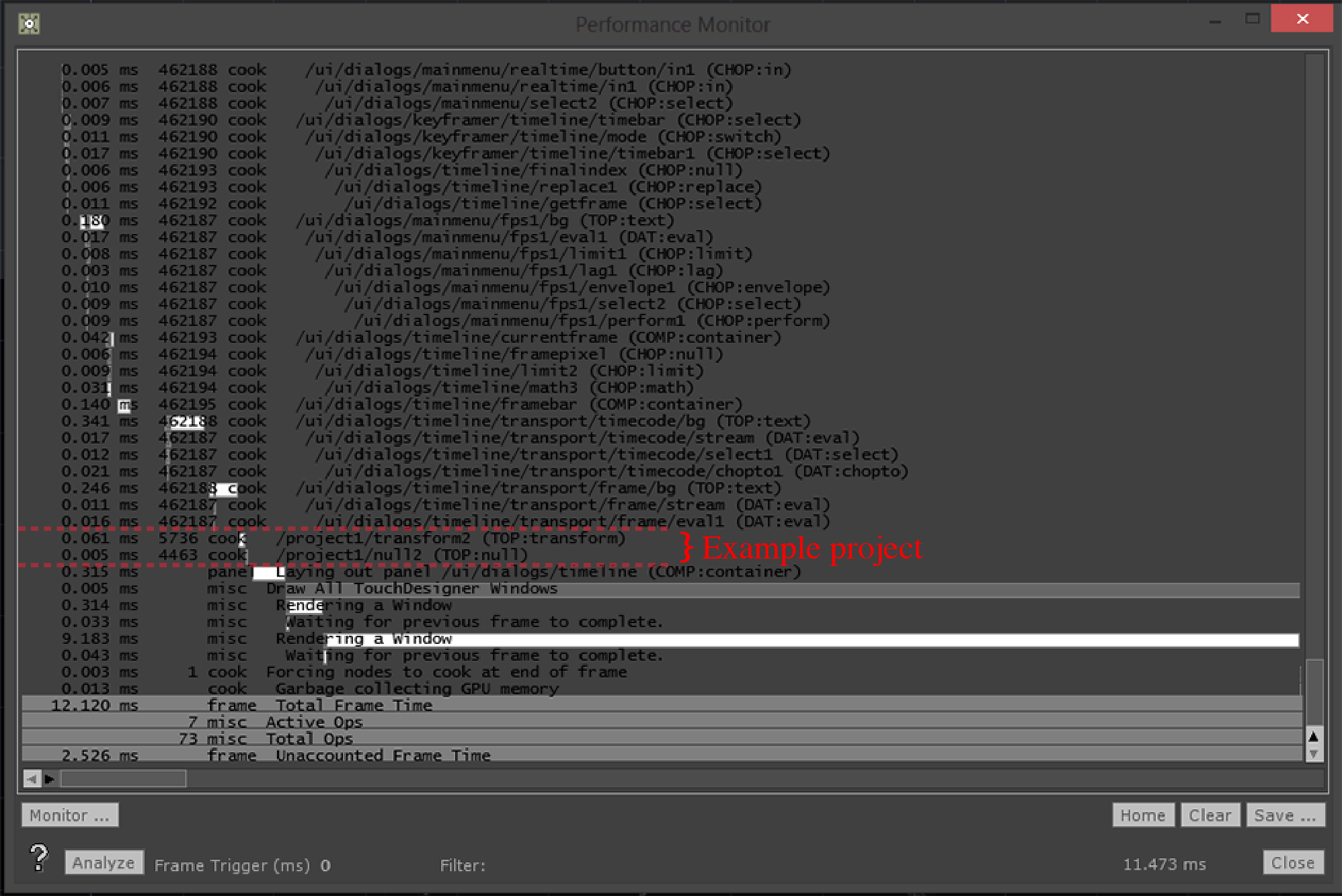Click the horizontal scroll left arrow
Screen dimensions: 1342x896
[31, 779]
